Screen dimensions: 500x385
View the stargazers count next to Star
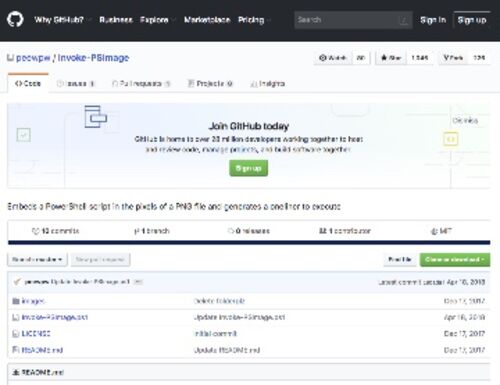420,58
